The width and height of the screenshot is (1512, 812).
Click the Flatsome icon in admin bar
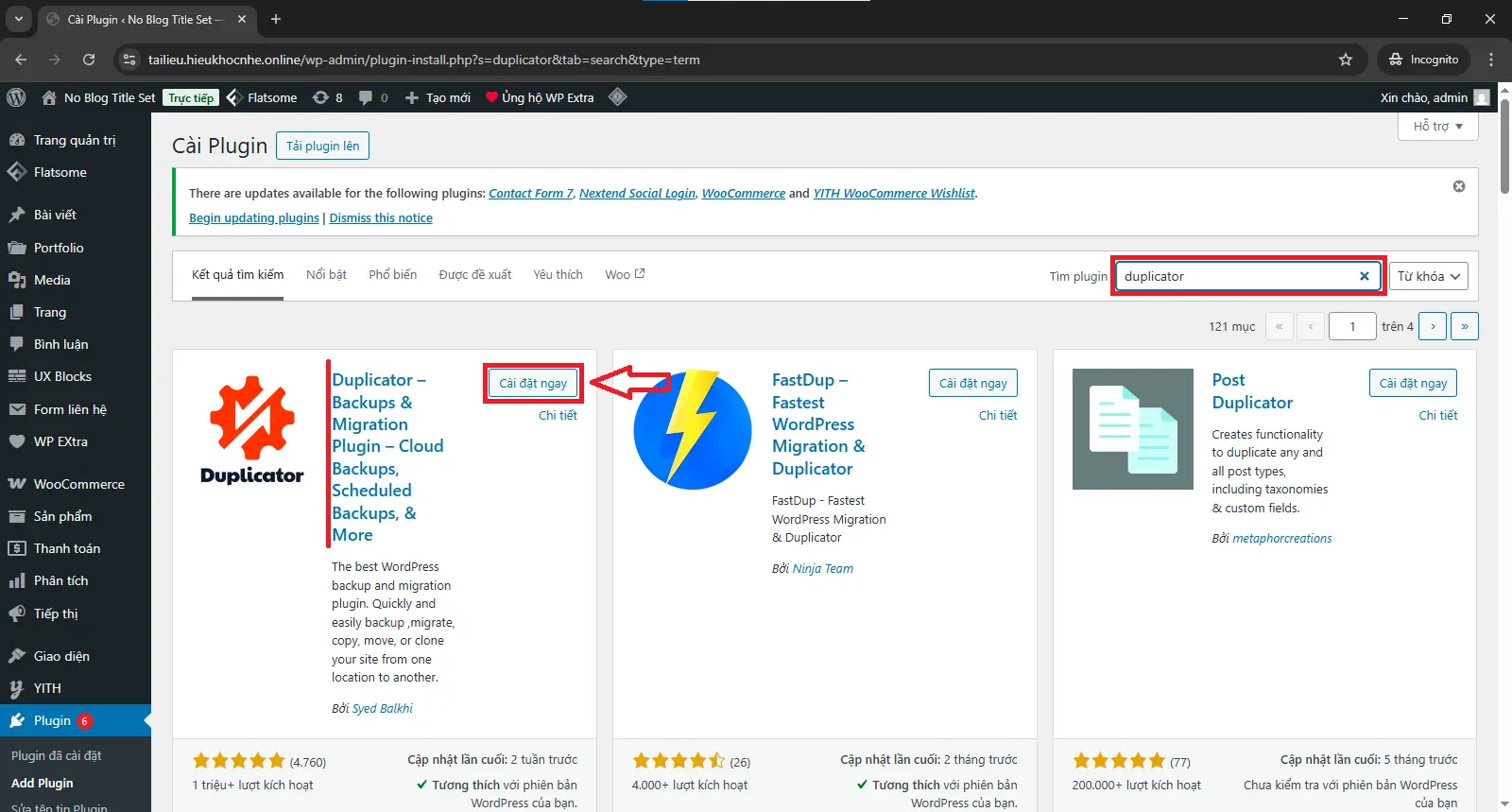pyautogui.click(x=236, y=97)
